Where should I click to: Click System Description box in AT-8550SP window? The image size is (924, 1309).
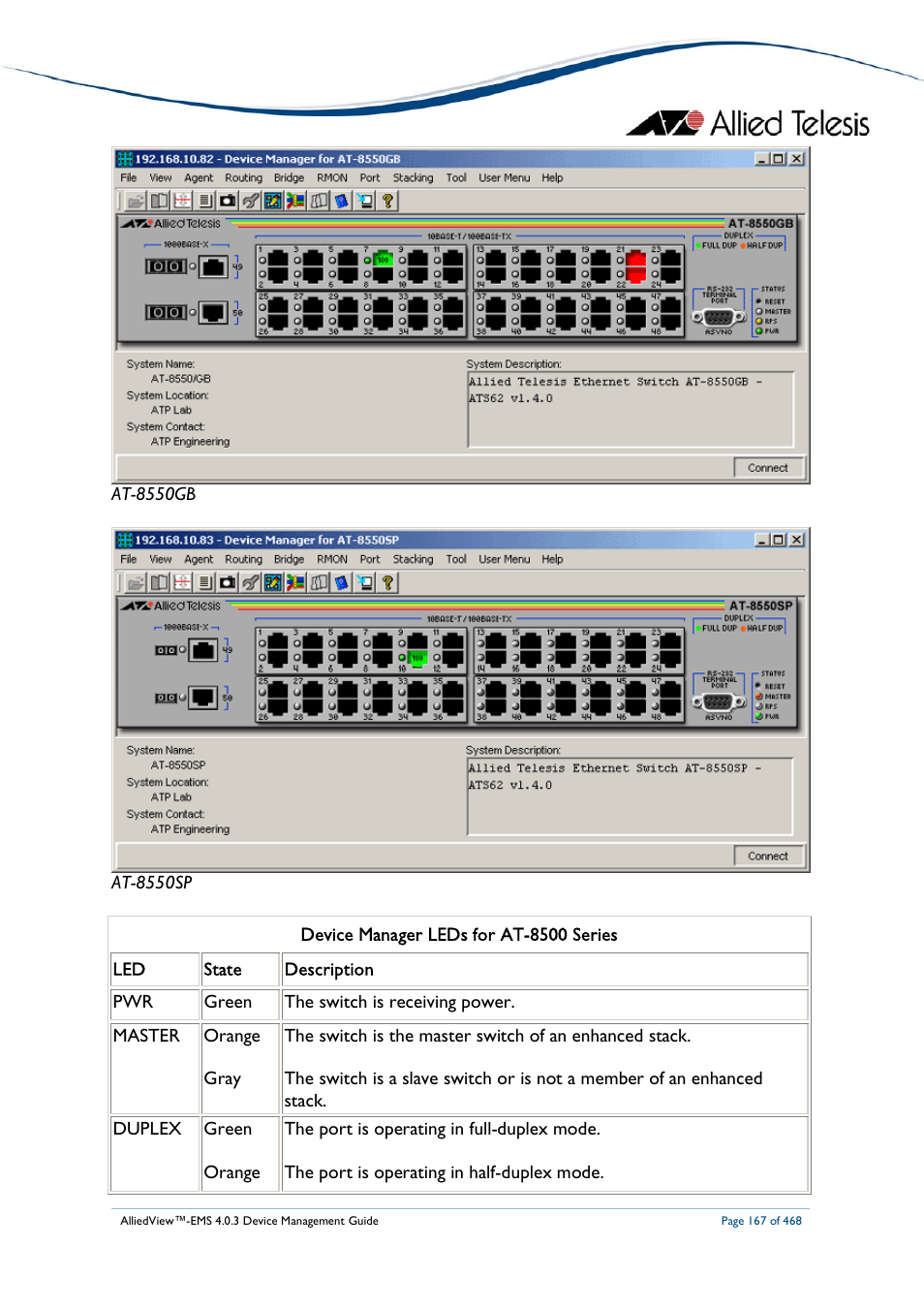click(x=631, y=797)
